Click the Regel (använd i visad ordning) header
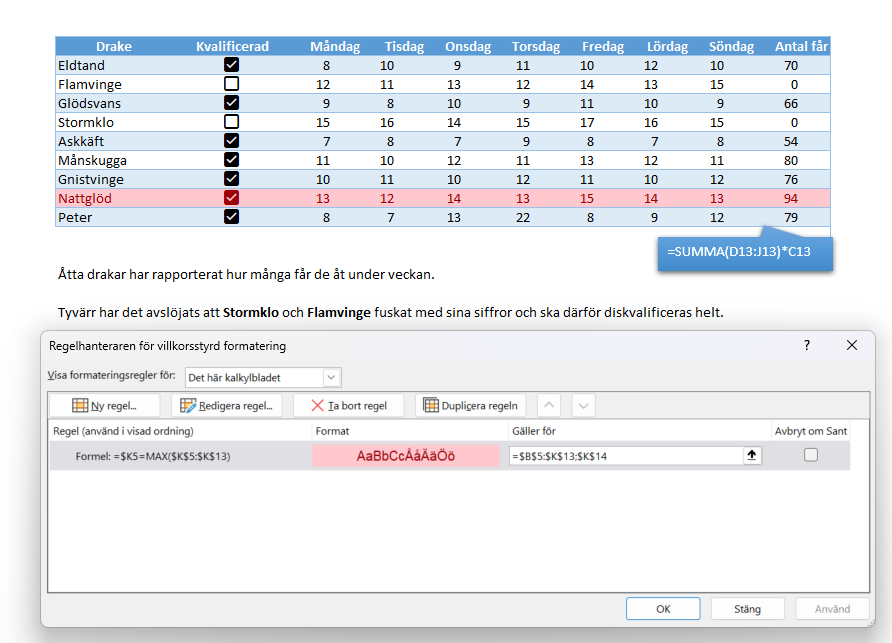This screenshot has width=892, height=643. tap(123, 431)
